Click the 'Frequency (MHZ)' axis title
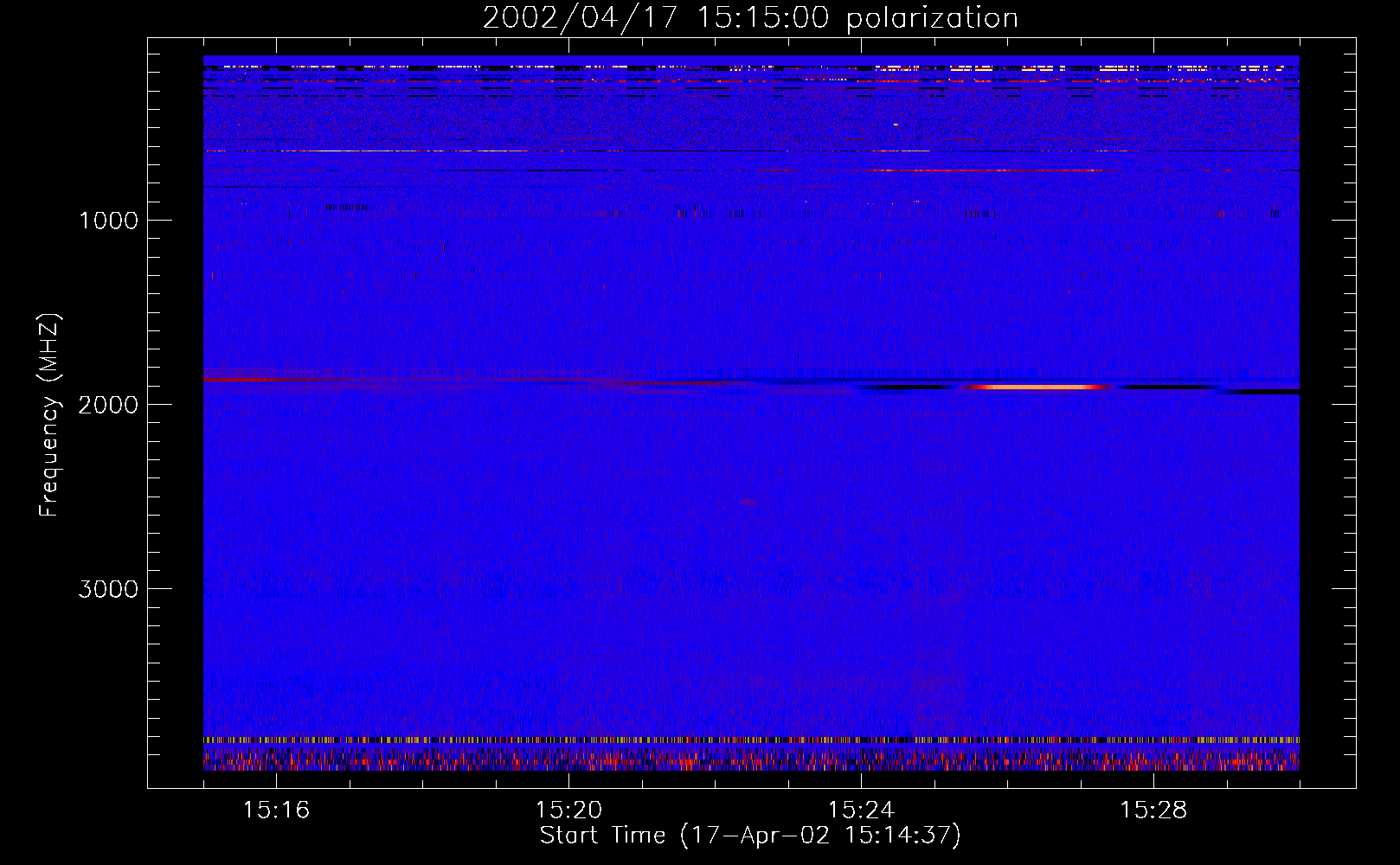The height and width of the screenshot is (865, 1400). click(50, 415)
